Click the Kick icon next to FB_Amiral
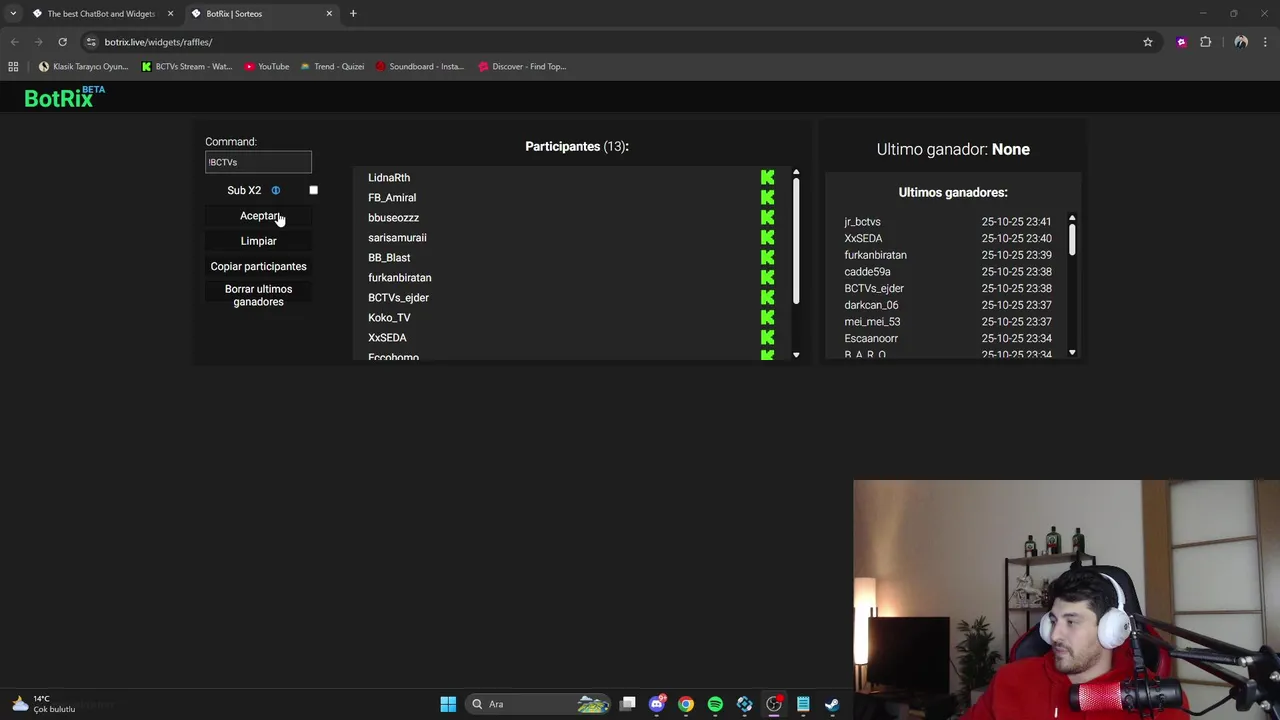 [x=767, y=197]
